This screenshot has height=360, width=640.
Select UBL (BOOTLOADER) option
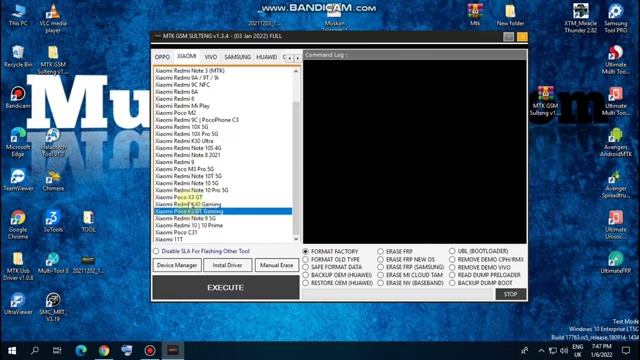pos(479,251)
